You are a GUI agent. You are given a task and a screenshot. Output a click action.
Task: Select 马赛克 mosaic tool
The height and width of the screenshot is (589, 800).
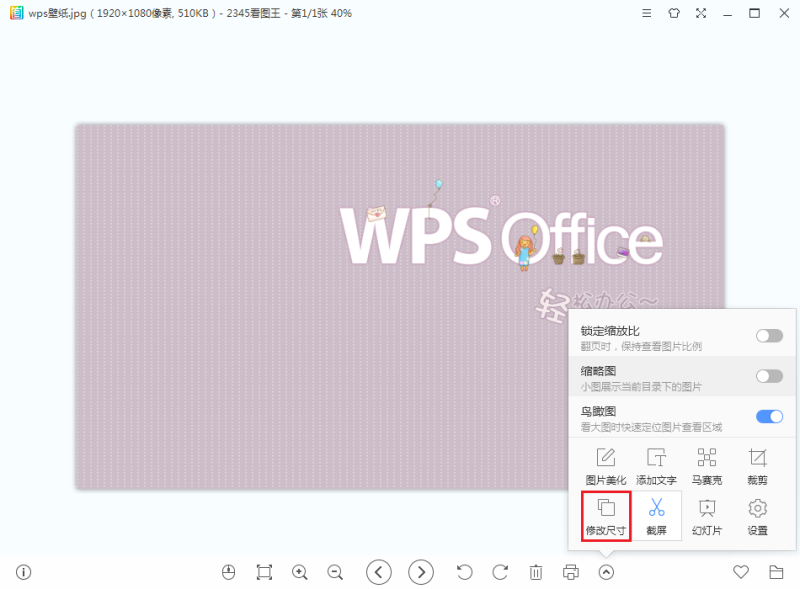(x=707, y=467)
